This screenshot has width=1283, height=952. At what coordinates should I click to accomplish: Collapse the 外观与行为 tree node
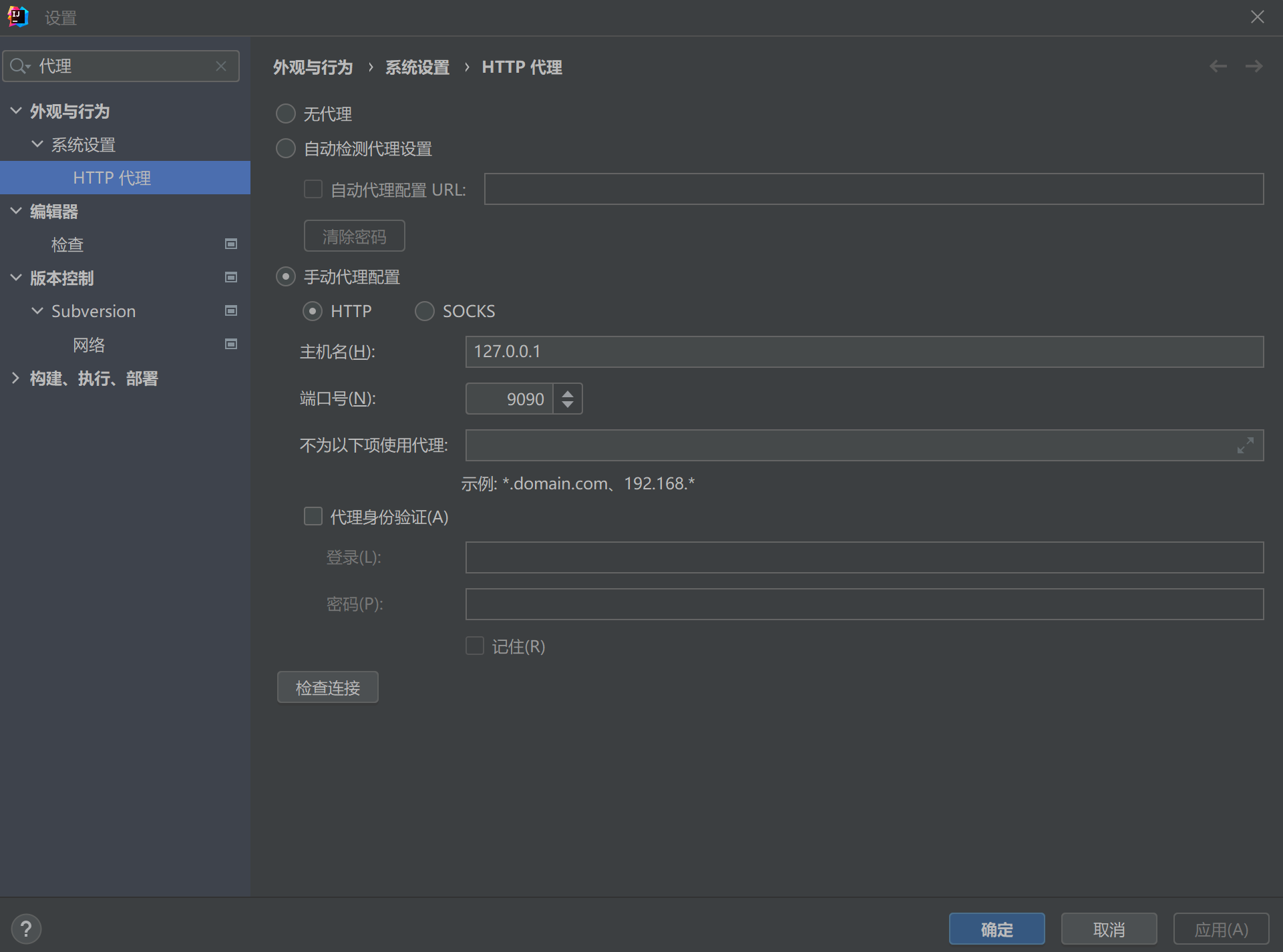coord(16,111)
